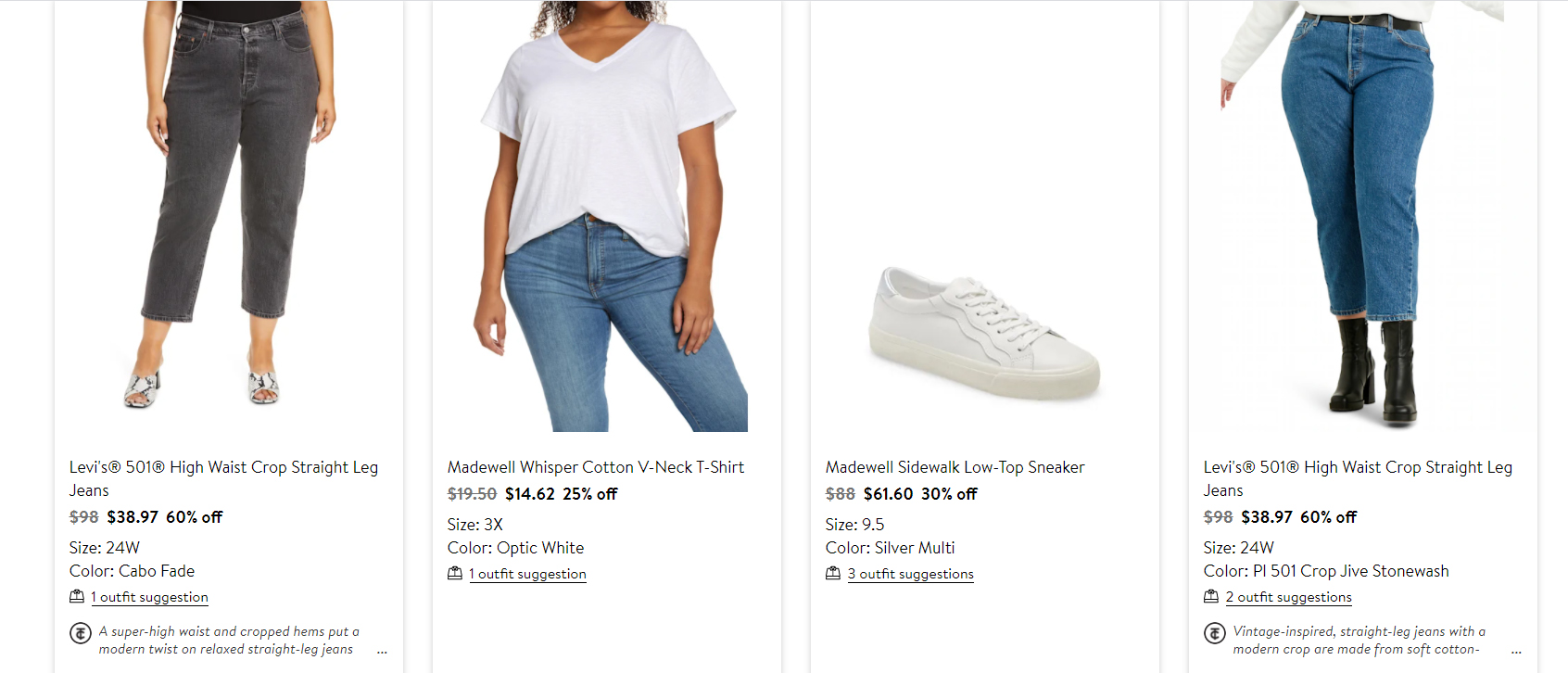
Task: Click outfit icon for Madewell V-Neck T-Shirt
Action: coord(455,574)
